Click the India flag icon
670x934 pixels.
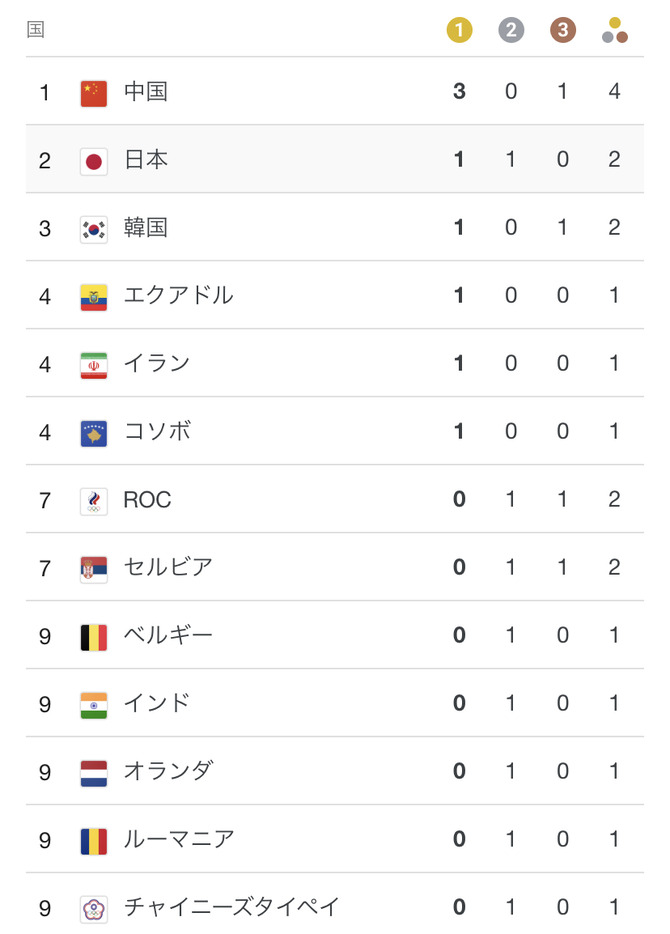tap(94, 705)
